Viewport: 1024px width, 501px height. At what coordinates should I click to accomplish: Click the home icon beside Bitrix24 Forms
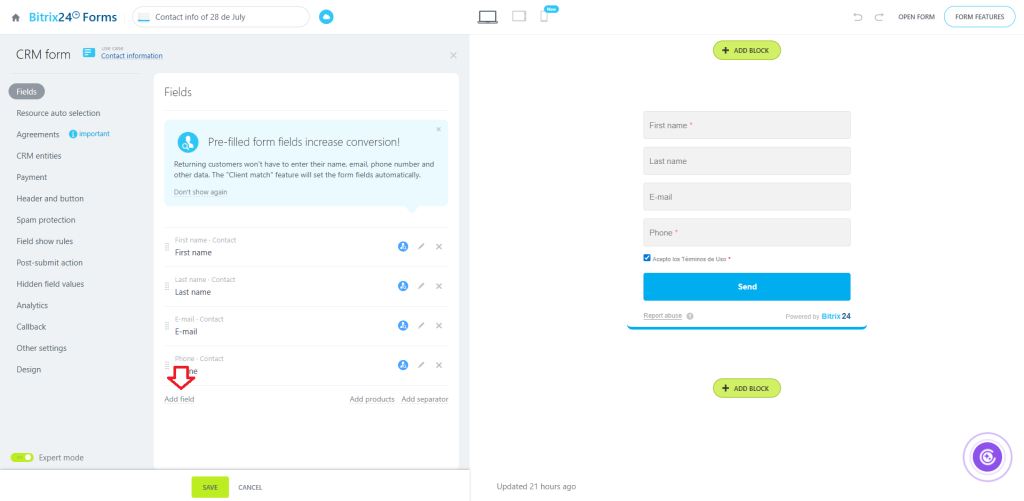(x=15, y=17)
